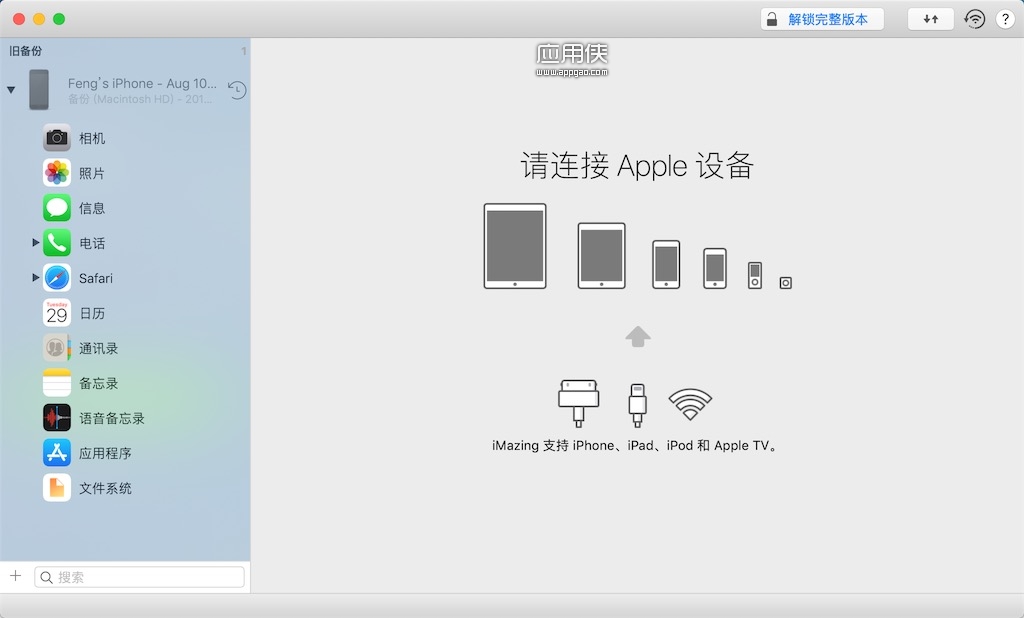Collapse Feng's iPhone backup disclosure triangle

tap(11, 89)
